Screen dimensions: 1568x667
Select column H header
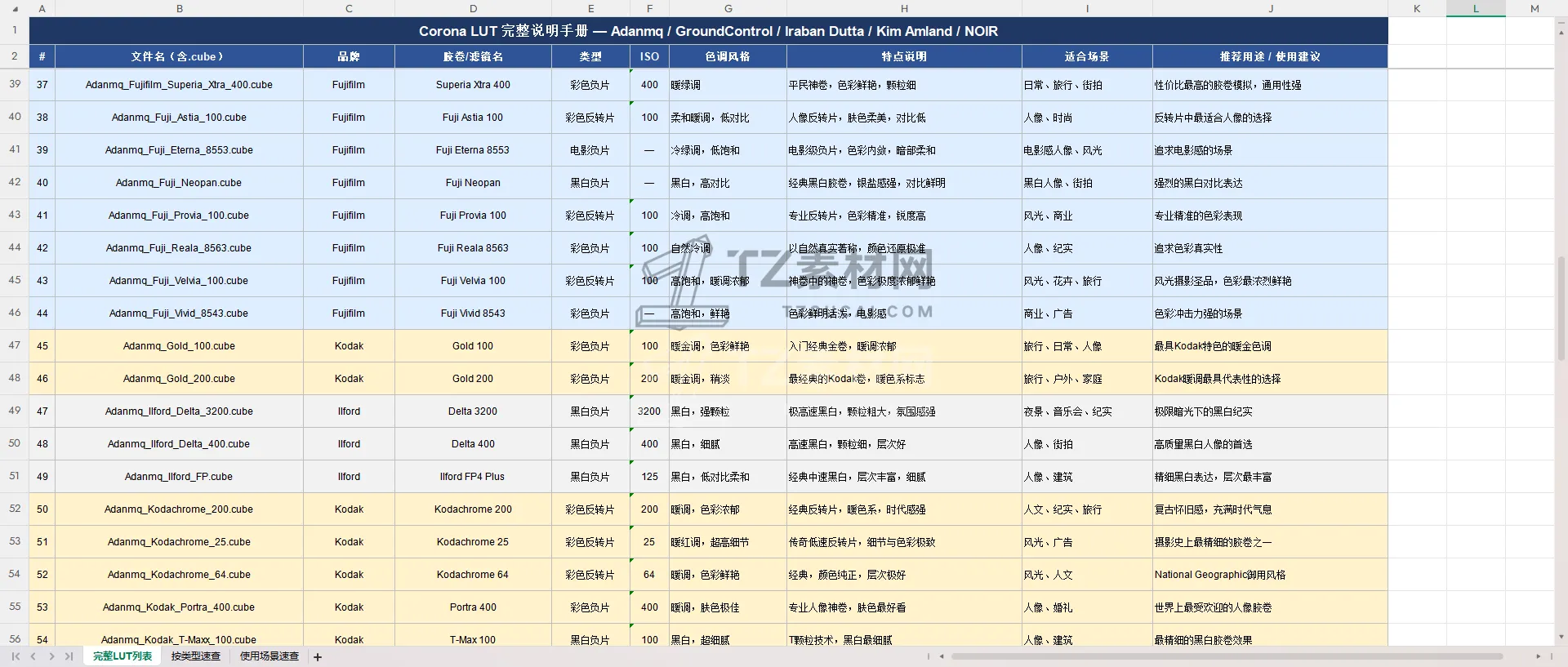pos(904,8)
